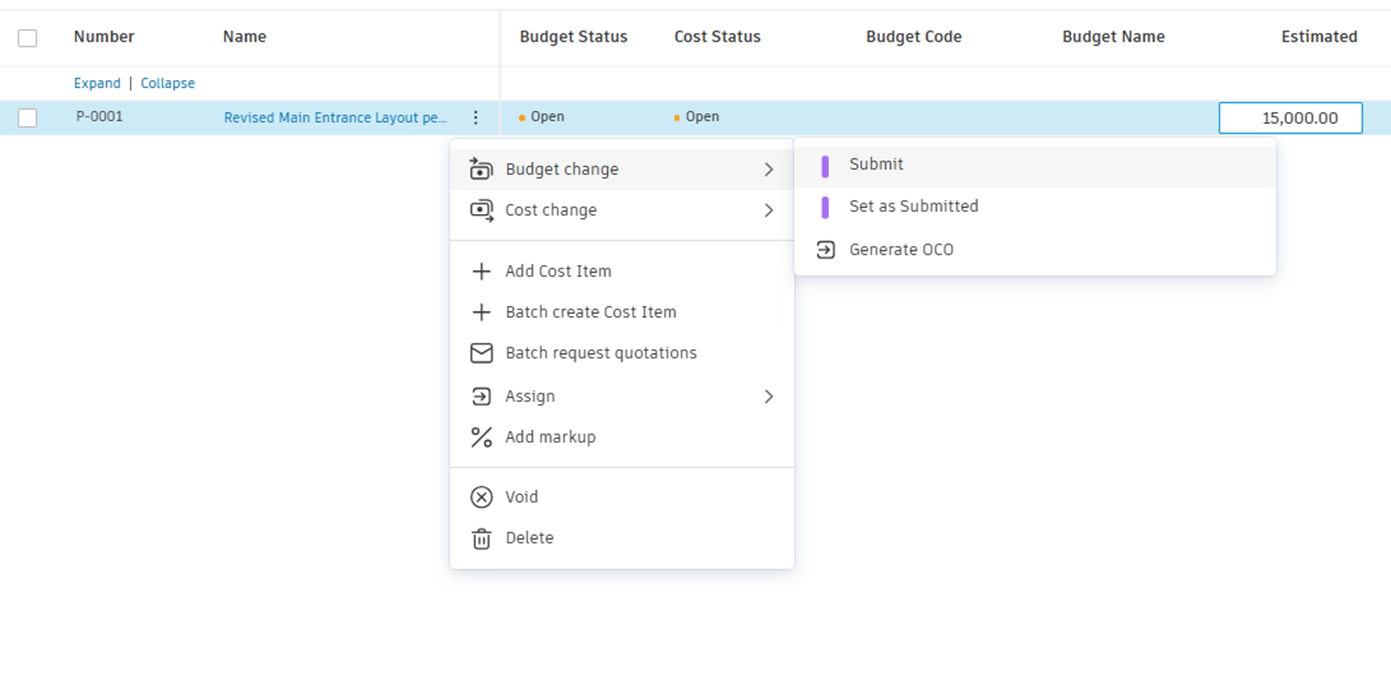This screenshot has height=676, width=1391.
Task: Click the Expand link above the table
Action: (x=97, y=83)
